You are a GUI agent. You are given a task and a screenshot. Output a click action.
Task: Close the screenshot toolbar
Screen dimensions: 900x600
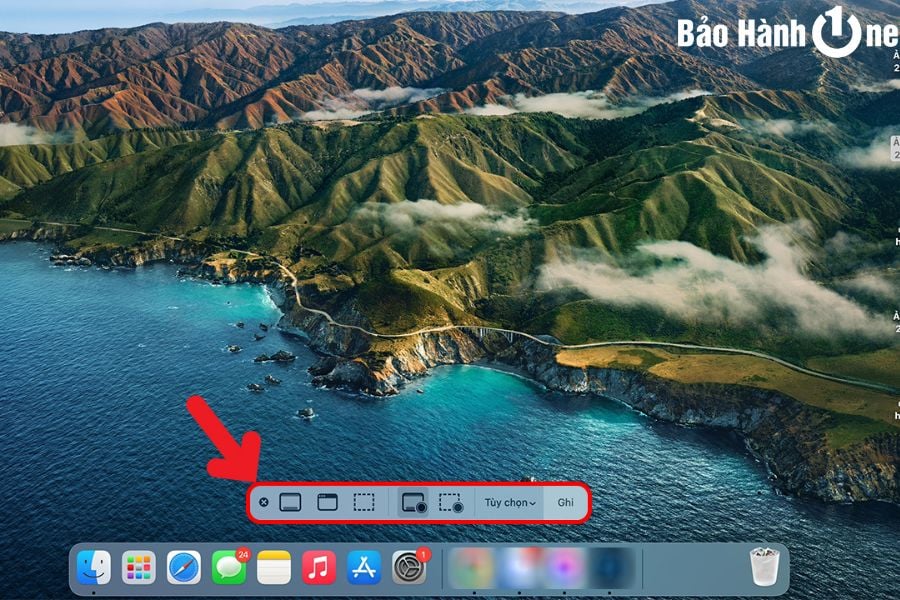pos(263,502)
